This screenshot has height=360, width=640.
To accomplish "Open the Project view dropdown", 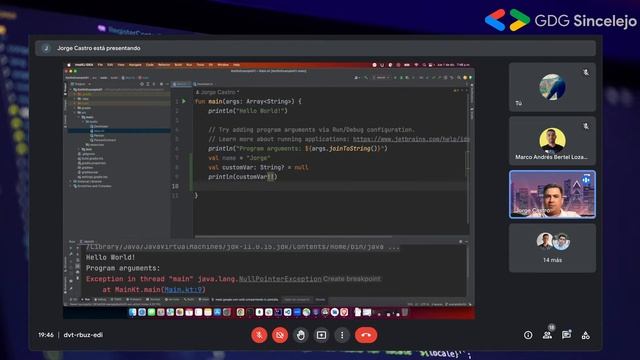I will pyautogui.click(x=81, y=84).
